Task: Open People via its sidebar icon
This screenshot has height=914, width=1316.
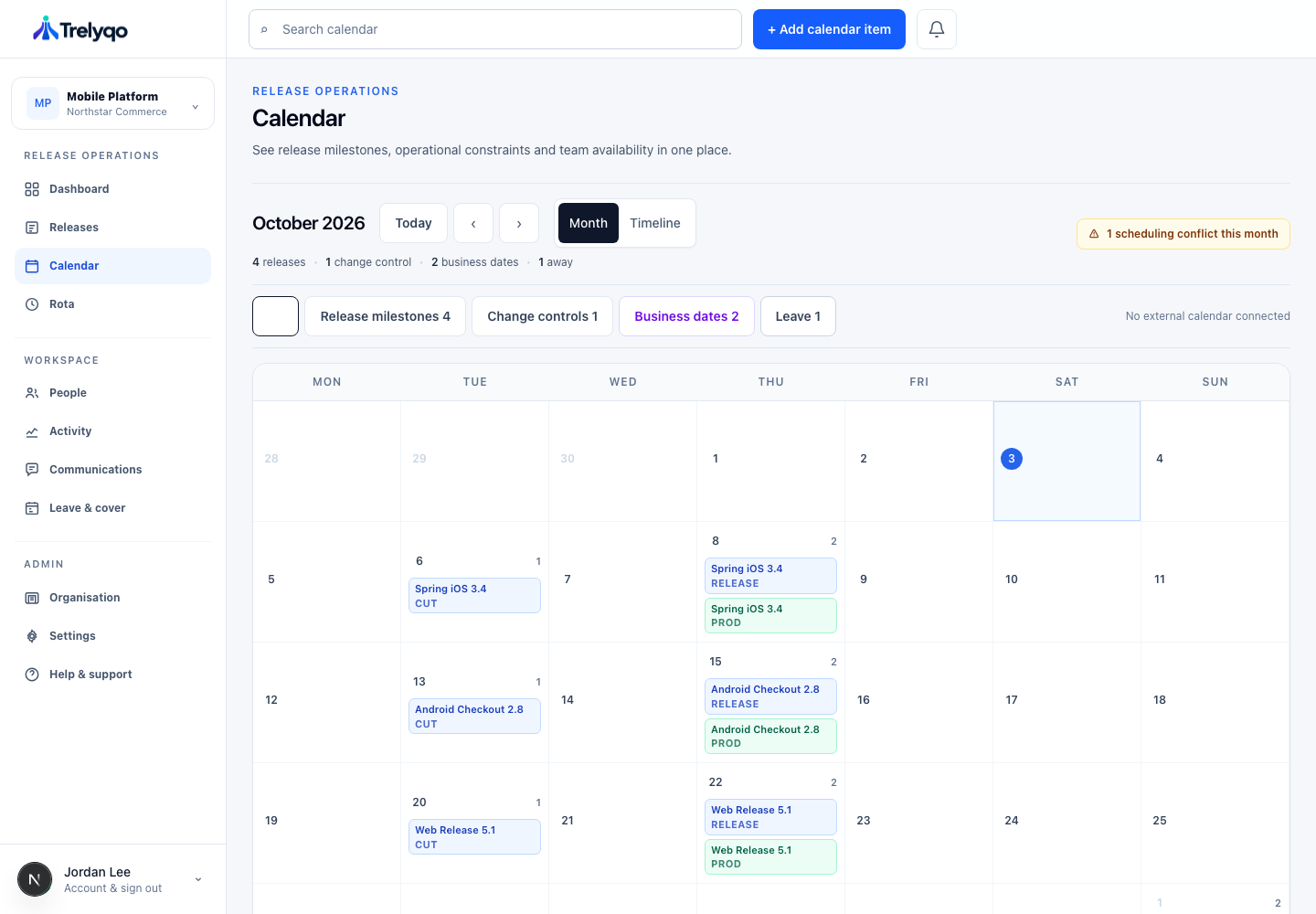Action: click(x=32, y=393)
